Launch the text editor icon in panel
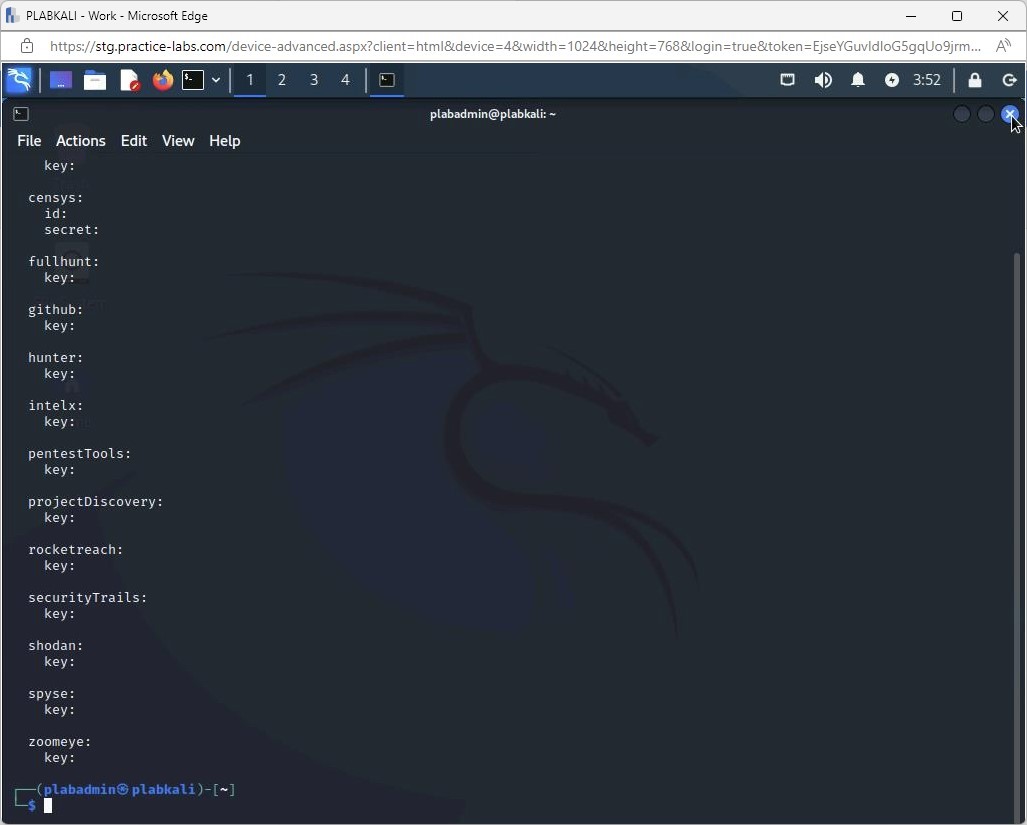 coord(129,80)
